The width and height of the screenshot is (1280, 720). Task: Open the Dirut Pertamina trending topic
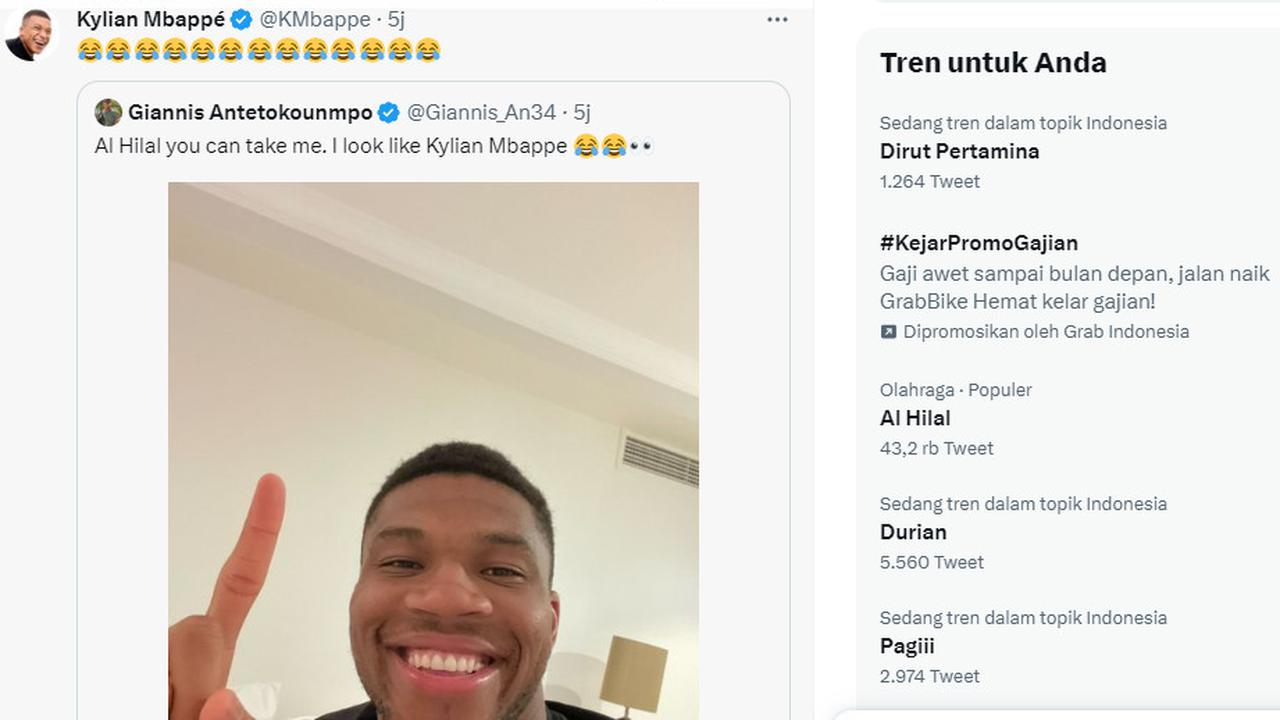[x=959, y=151]
